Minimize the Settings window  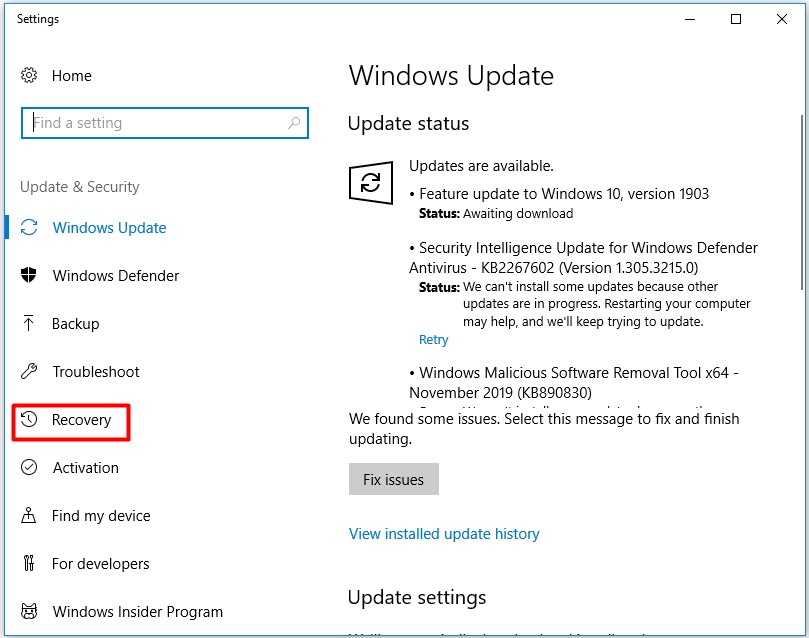690,19
